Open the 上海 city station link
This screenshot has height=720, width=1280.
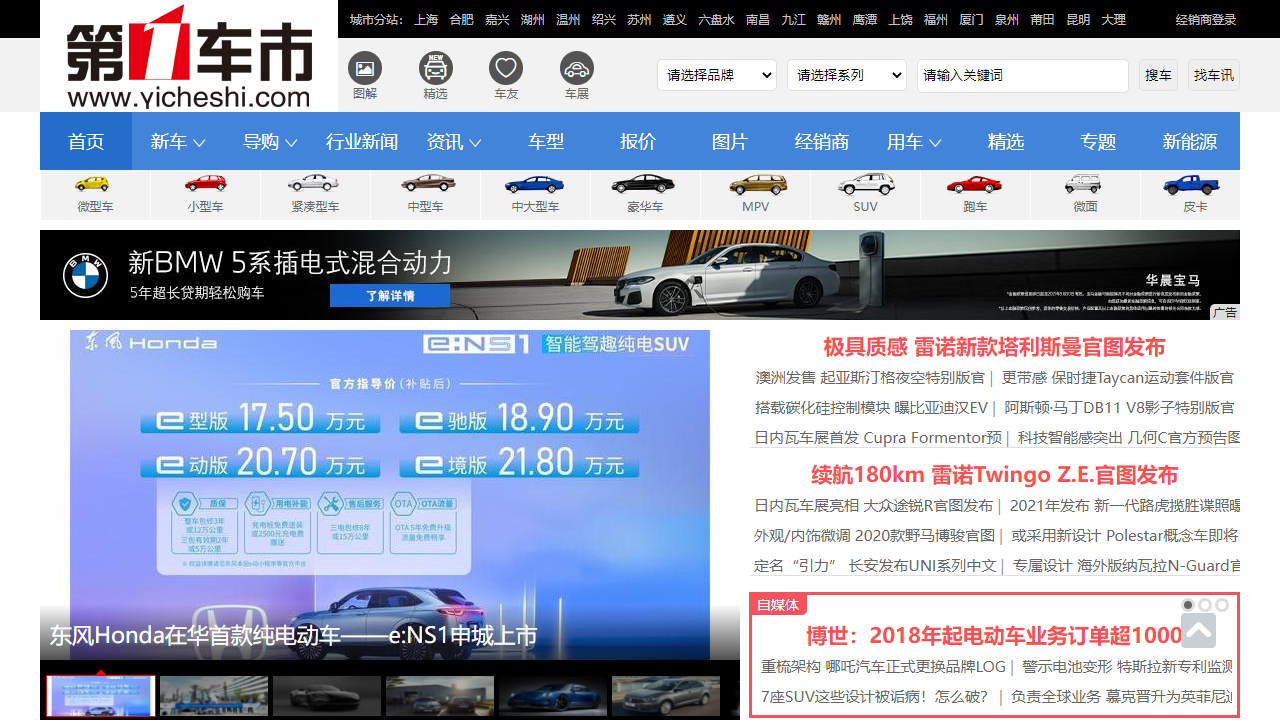tap(426, 19)
